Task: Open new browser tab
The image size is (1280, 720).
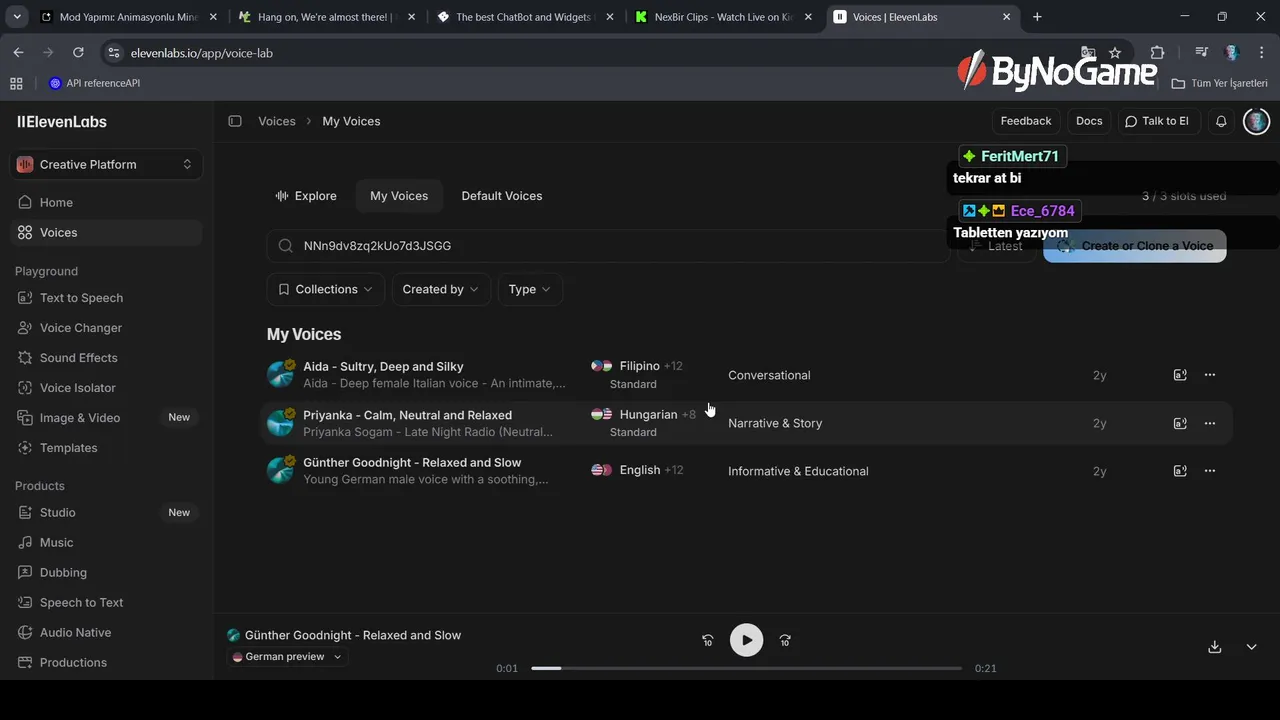Action: (x=1037, y=17)
